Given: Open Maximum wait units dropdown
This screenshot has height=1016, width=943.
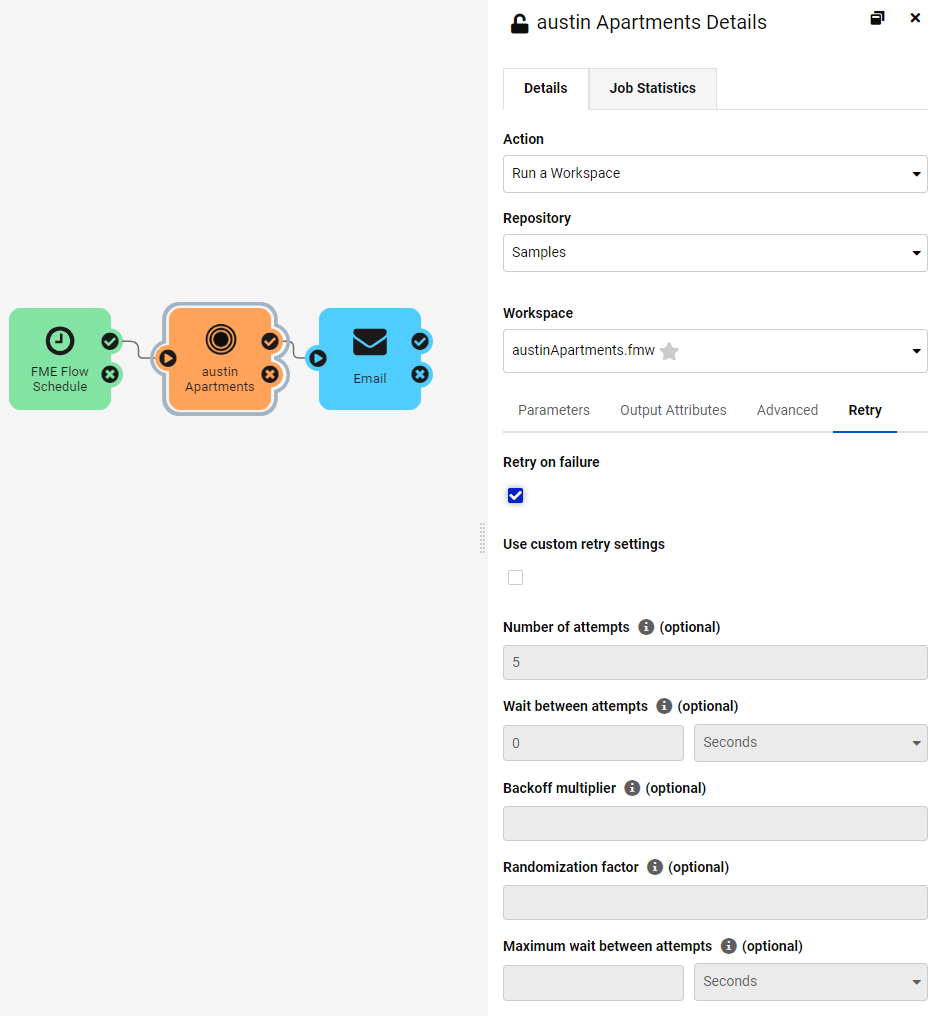Looking at the screenshot, I should [x=810, y=982].
